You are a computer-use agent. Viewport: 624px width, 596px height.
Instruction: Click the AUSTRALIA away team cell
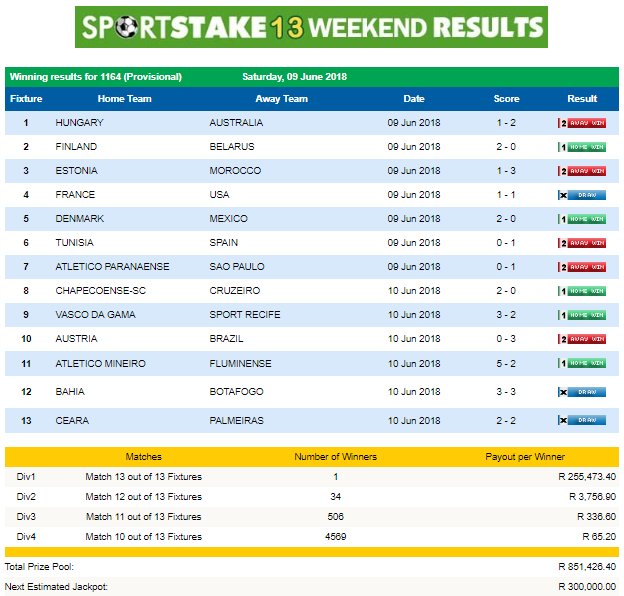pyautogui.click(x=236, y=123)
